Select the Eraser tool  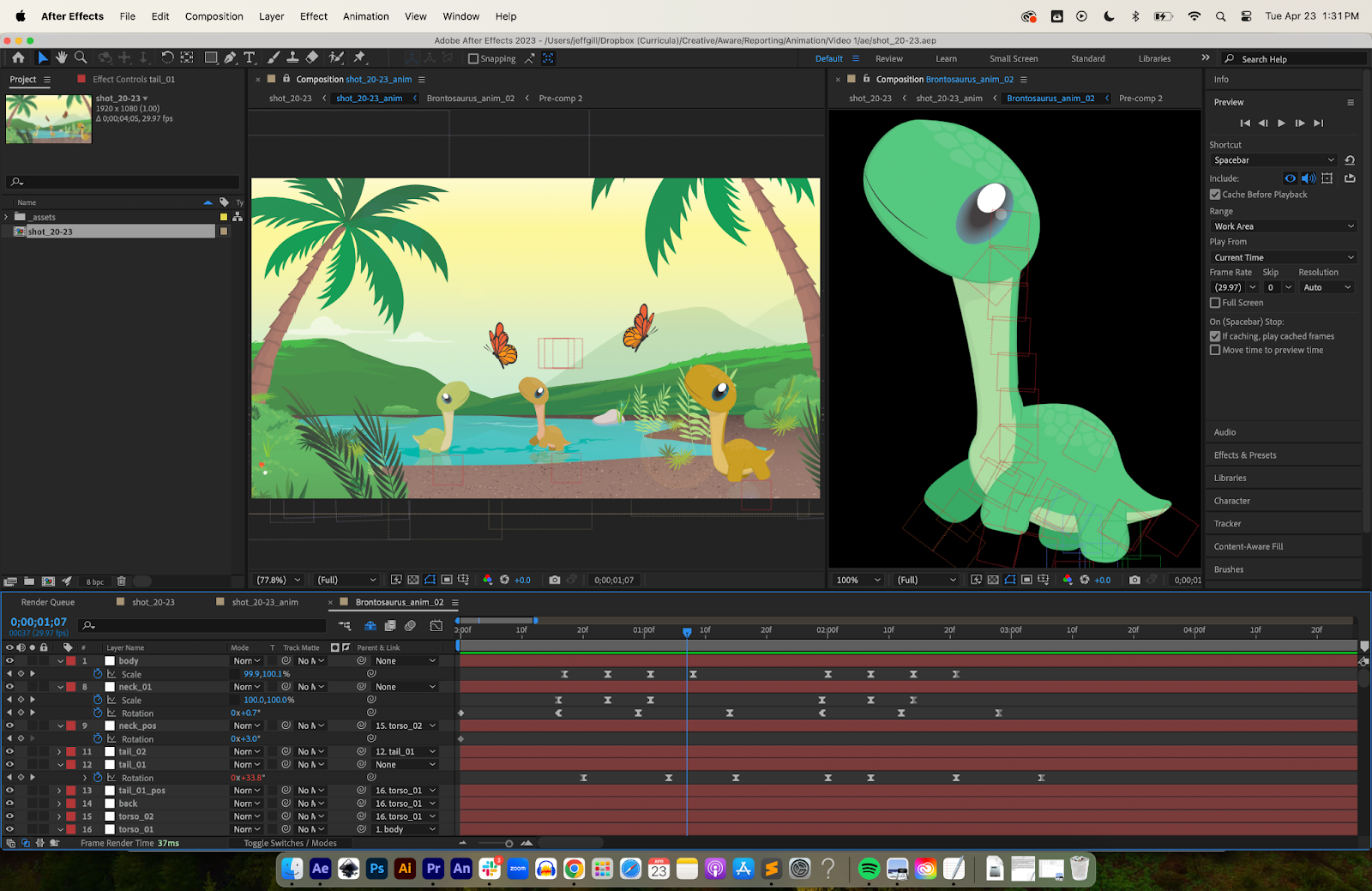(312, 57)
